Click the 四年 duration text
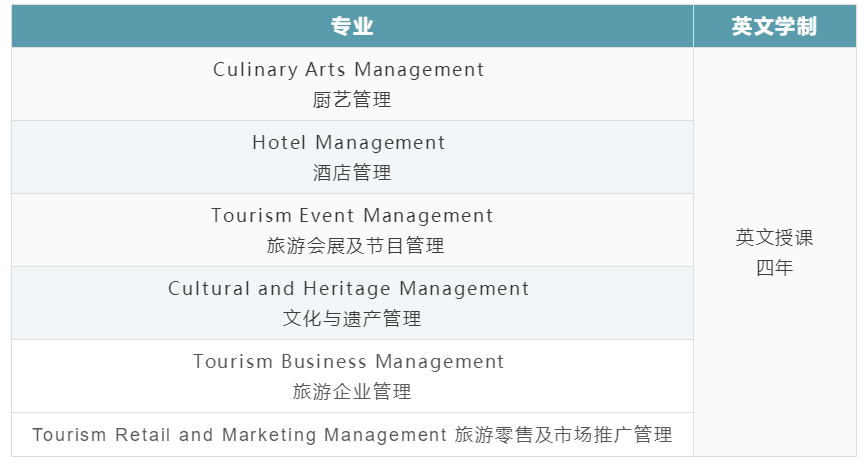This screenshot has height=472, width=865. click(x=774, y=268)
